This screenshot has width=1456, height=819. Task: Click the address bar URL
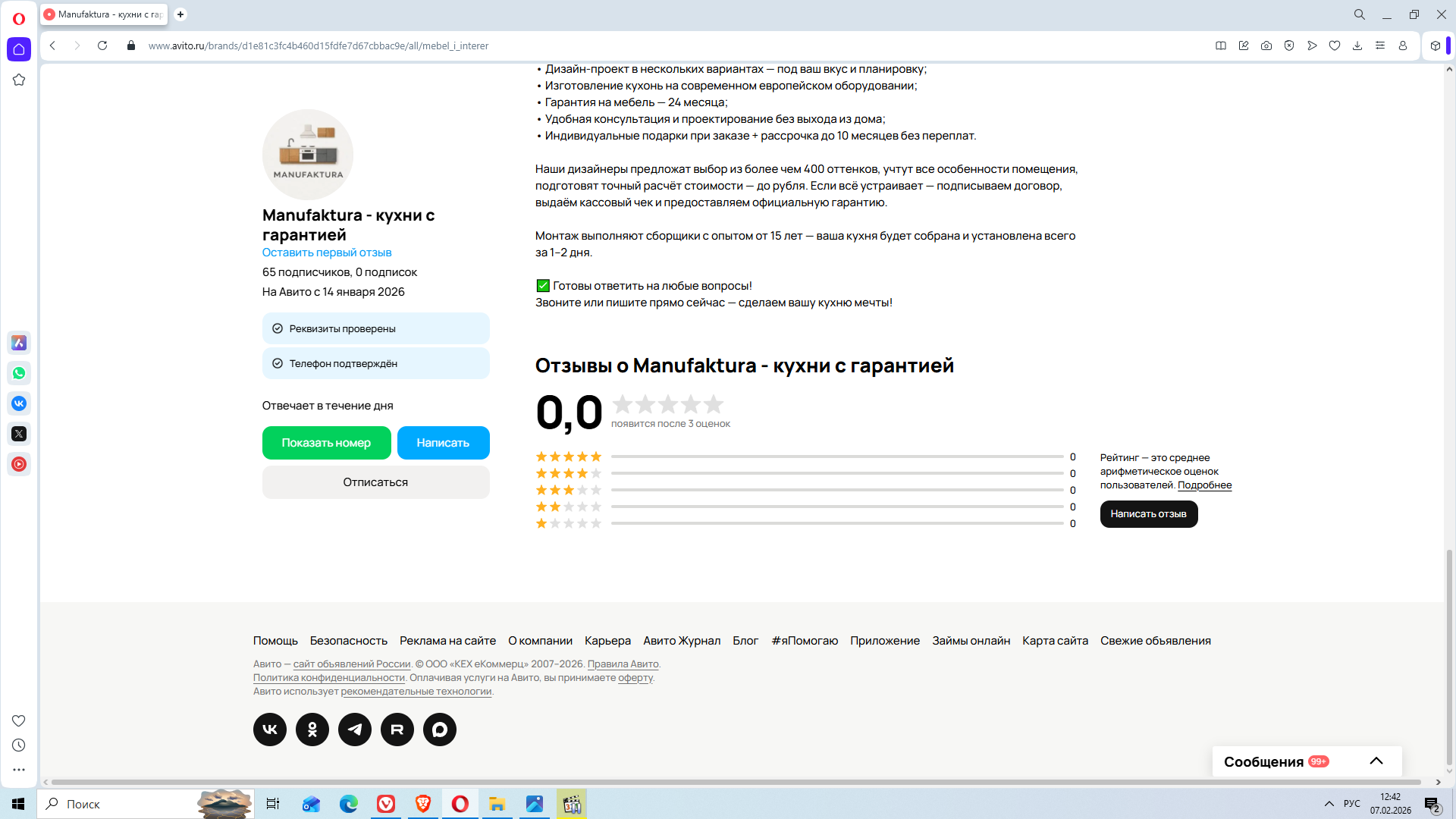click(318, 45)
